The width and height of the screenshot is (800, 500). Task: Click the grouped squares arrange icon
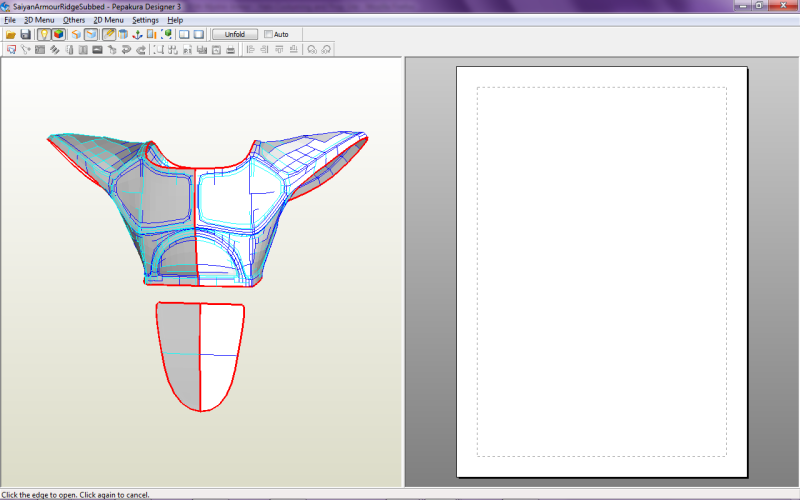coord(173,49)
